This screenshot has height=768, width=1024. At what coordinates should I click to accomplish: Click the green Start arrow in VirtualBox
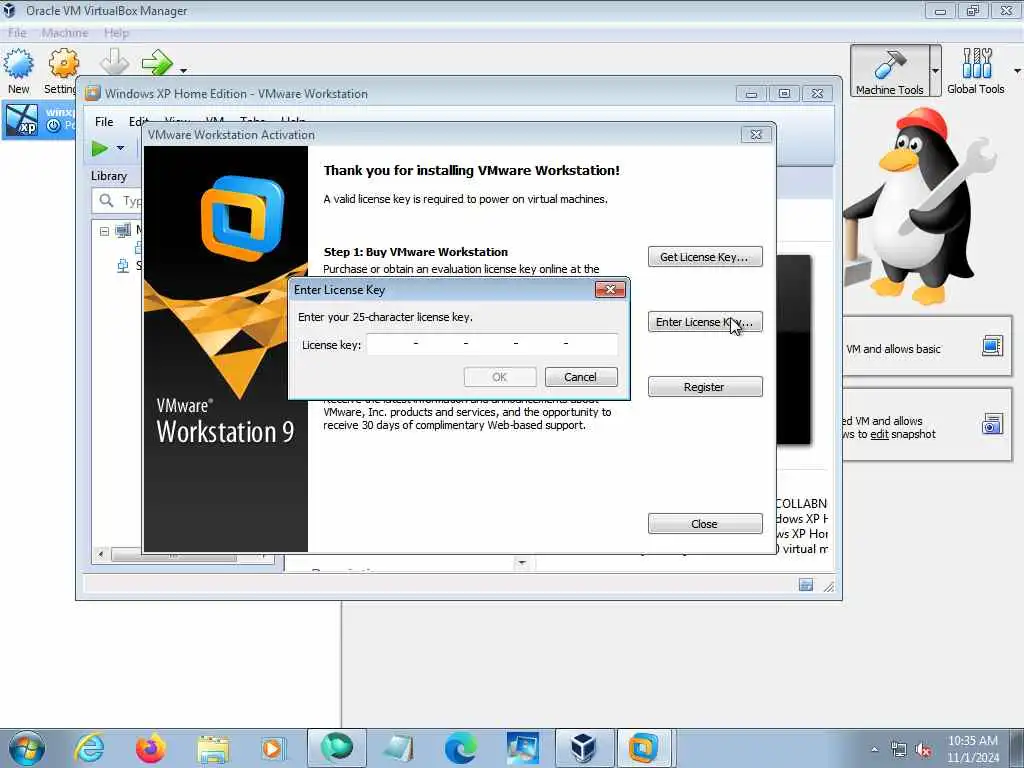pos(157,63)
